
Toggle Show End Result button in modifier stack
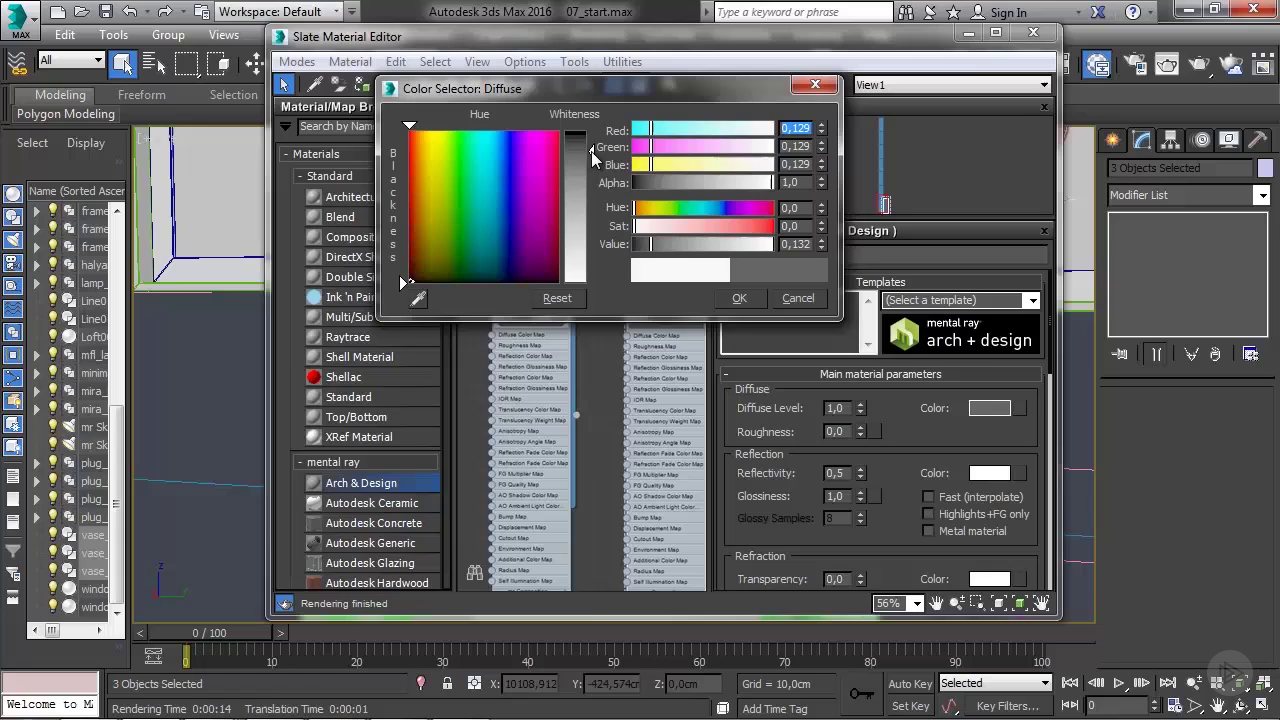coord(1156,354)
